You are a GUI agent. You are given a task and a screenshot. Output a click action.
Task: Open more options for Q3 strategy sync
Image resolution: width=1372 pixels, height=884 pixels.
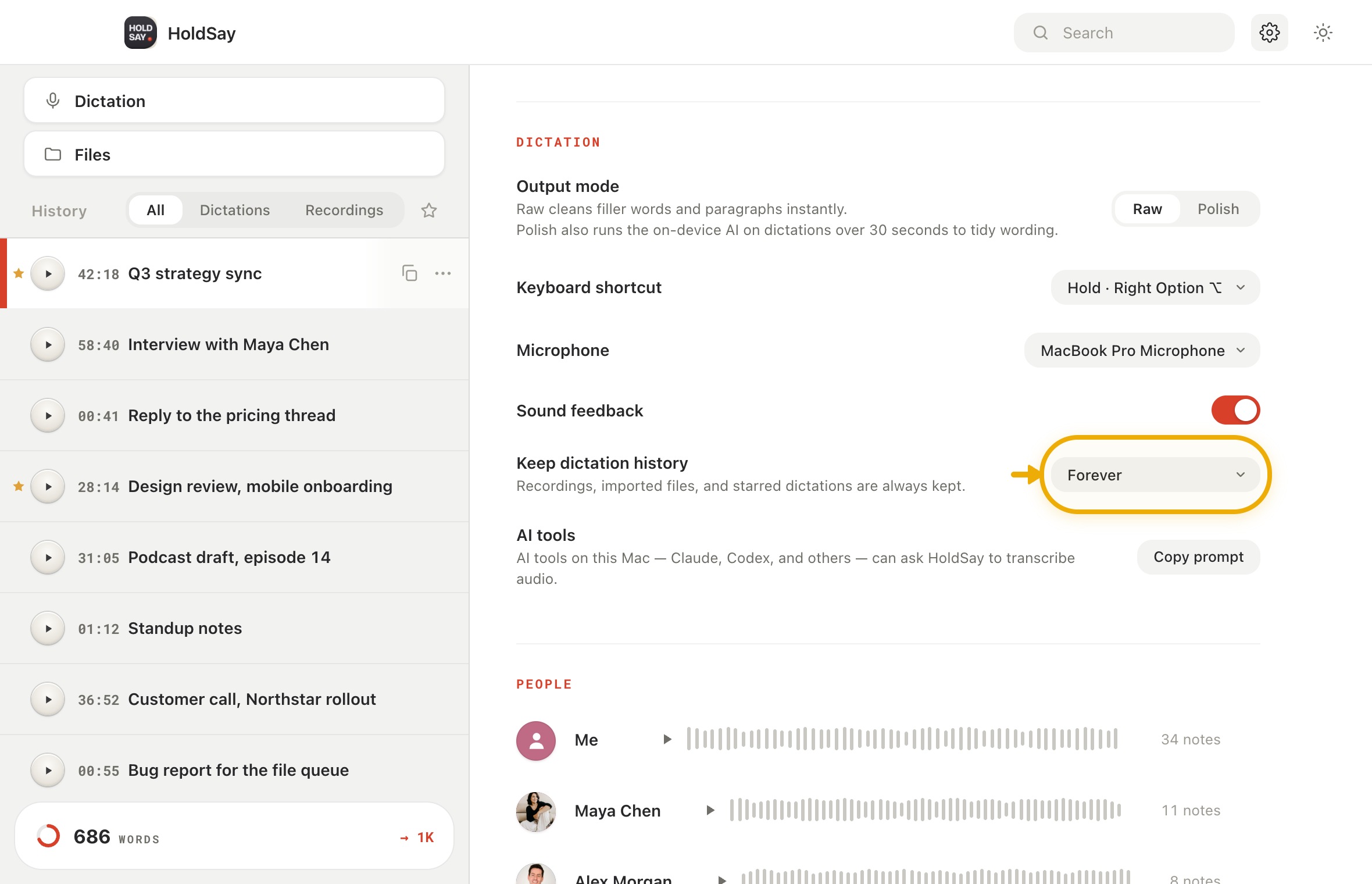[x=443, y=273]
